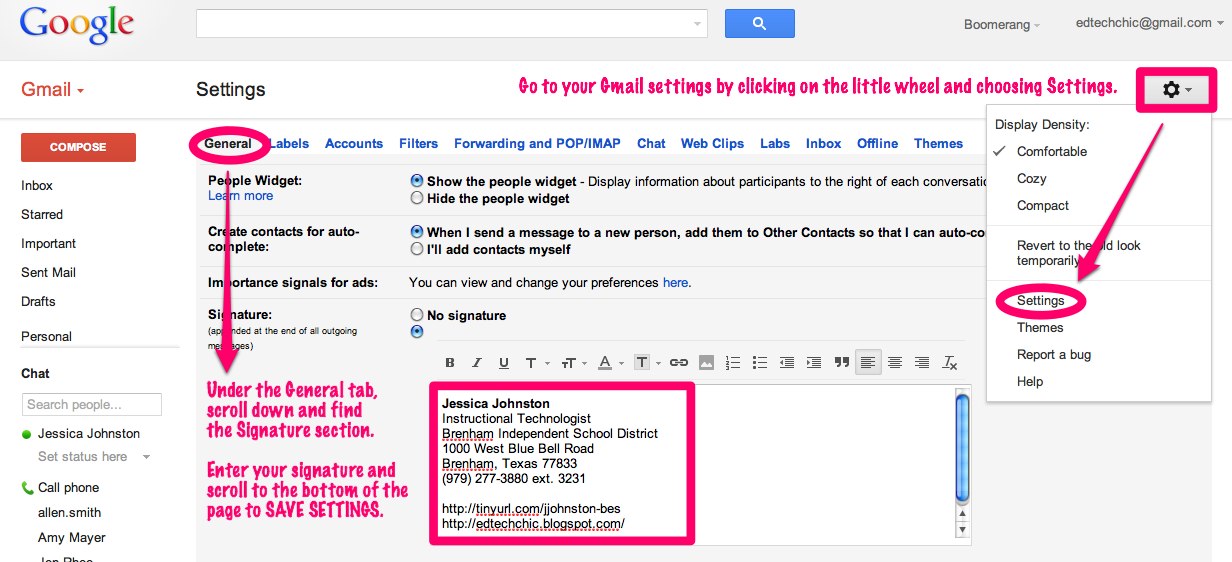Screen dimensions: 1232x562
Task: Open the edtechchic account menu
Action: tap(1149, 23)
